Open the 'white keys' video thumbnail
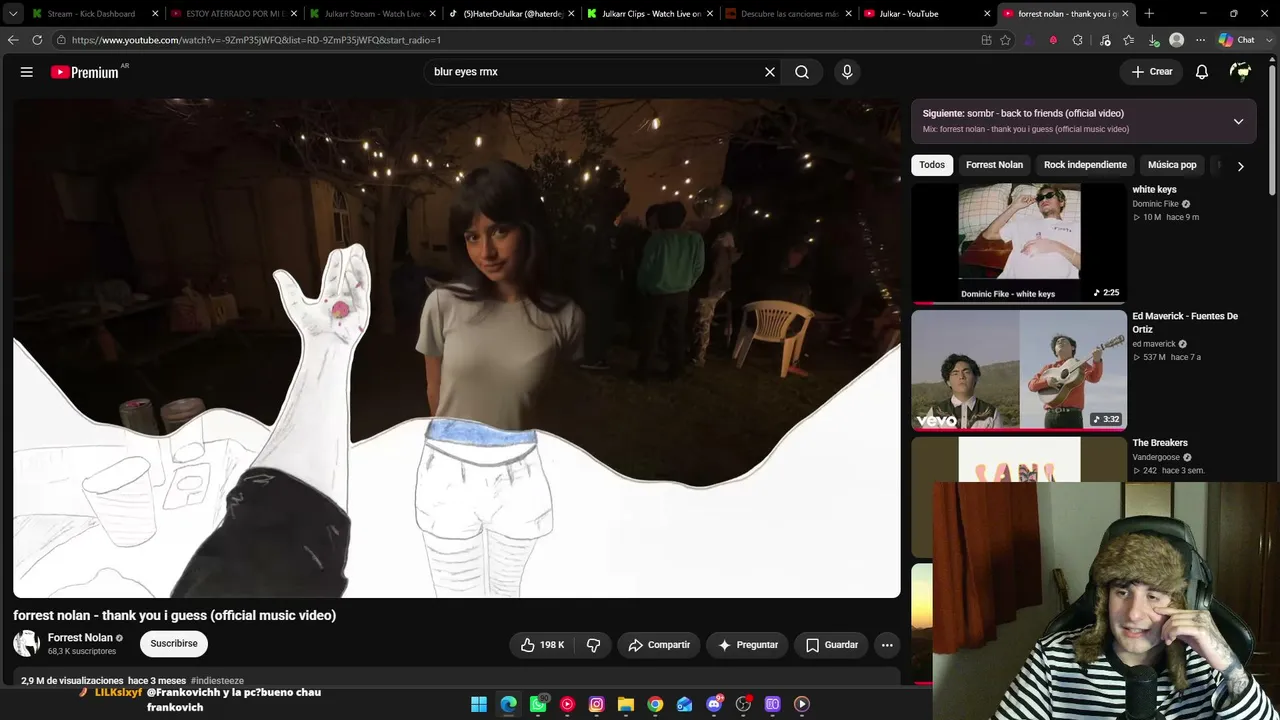The height and width of the screenshot is (720, 1280). (1019, 242)
